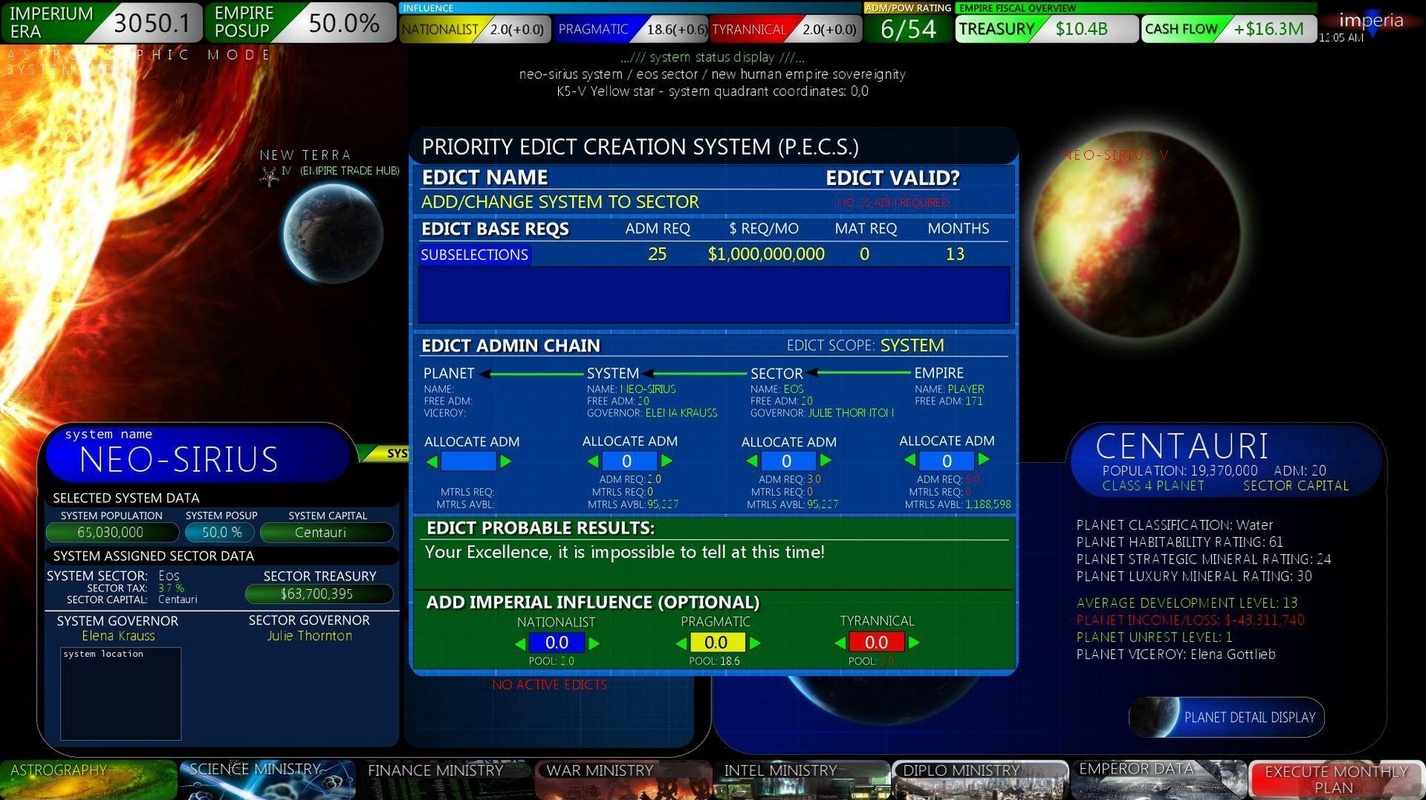The height and width of the screenshot is (800, 1426).
Task: Increase planet-level Allocate ADM with right arrow
Action: click(505, 461)
